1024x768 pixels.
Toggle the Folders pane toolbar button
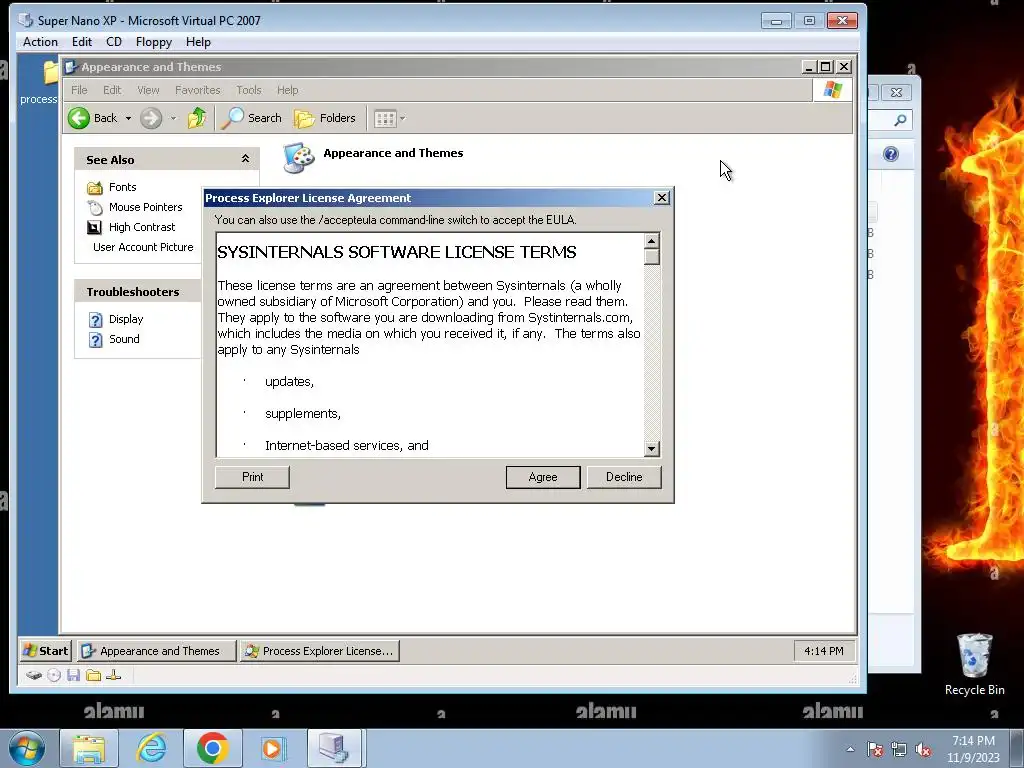point(325,118)
